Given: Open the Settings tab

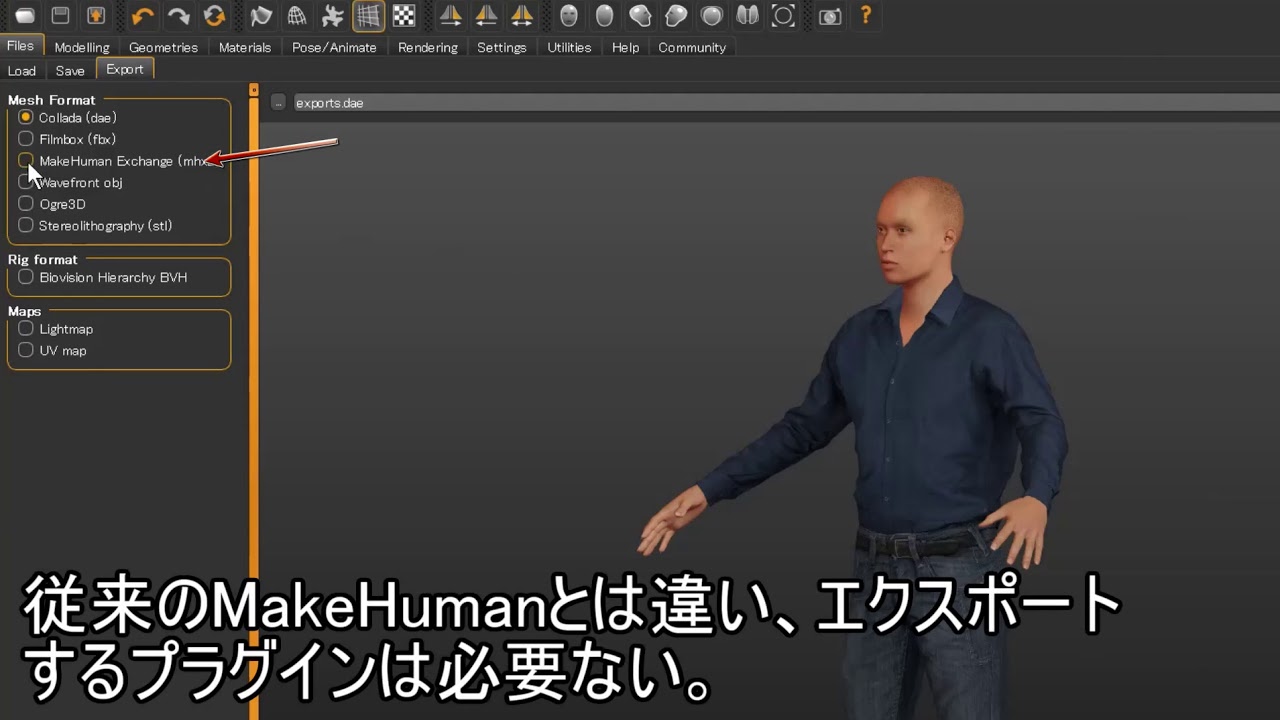Looking at the screenshot, I should pos(501,47).
